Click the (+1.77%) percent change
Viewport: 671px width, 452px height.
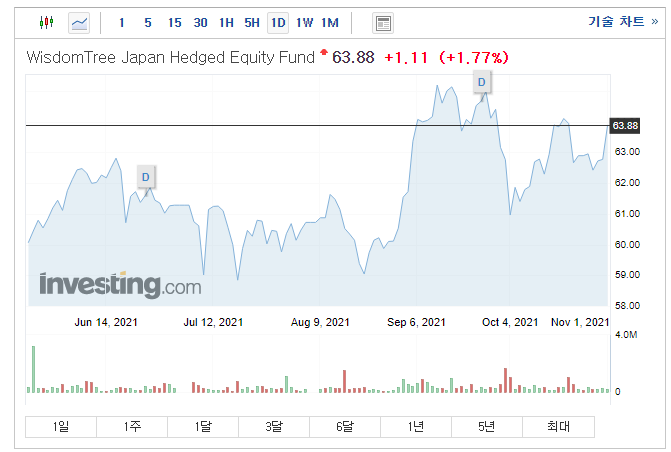(474, 57)
